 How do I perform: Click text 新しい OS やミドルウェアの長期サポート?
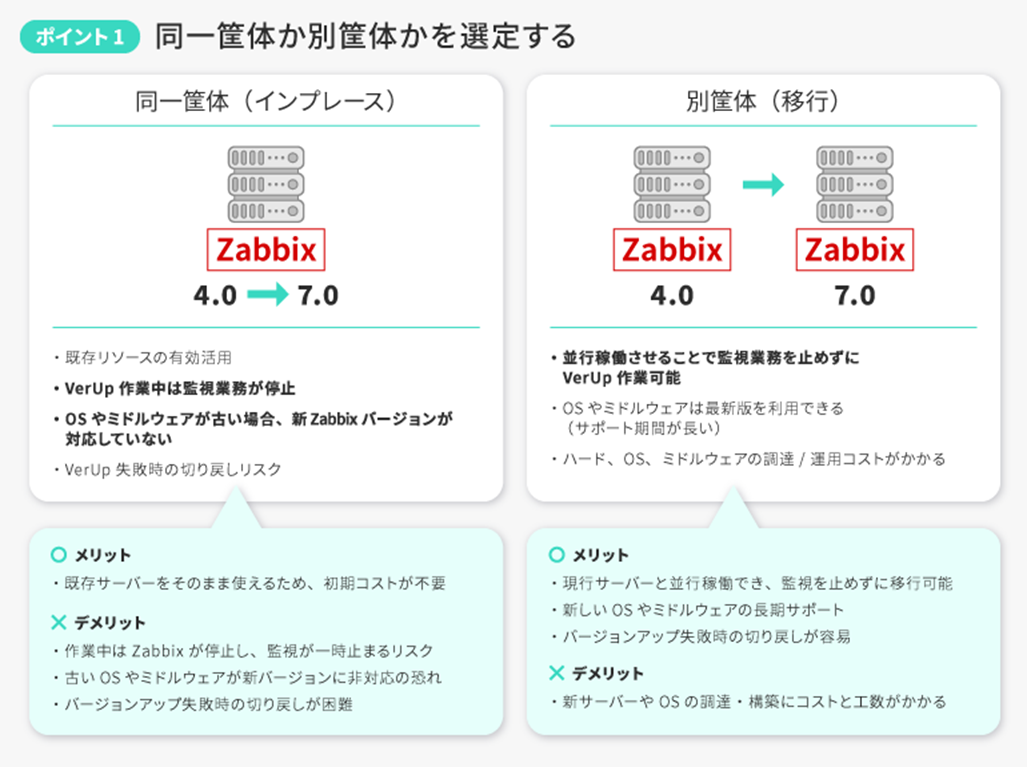pyautogui.click(x=703, y=610)
